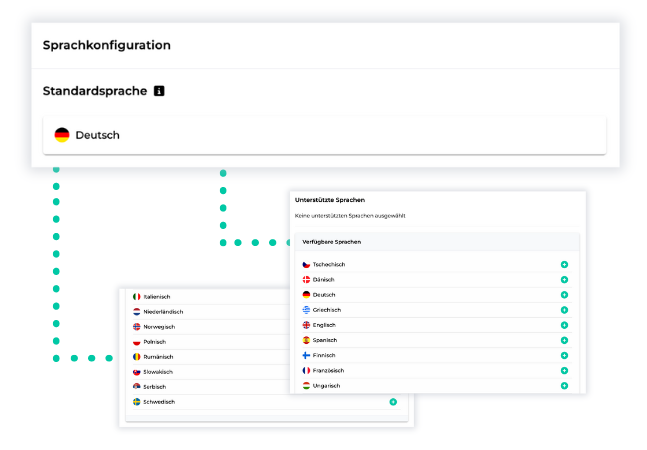
Task: Click the Sprachkonfiguration title
Action: click(x=107, y=45)
